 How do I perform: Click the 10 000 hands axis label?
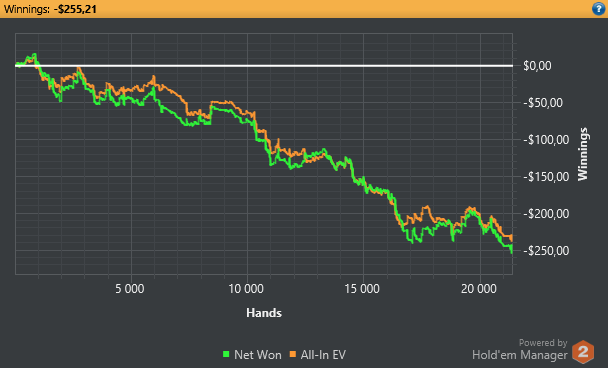coord(246,289)
